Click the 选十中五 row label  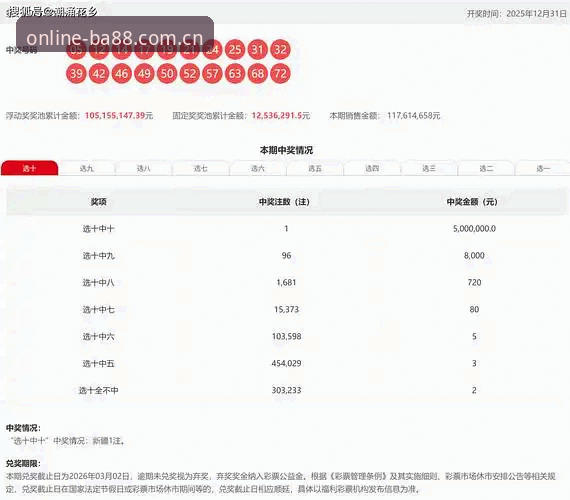click(99, 363)
